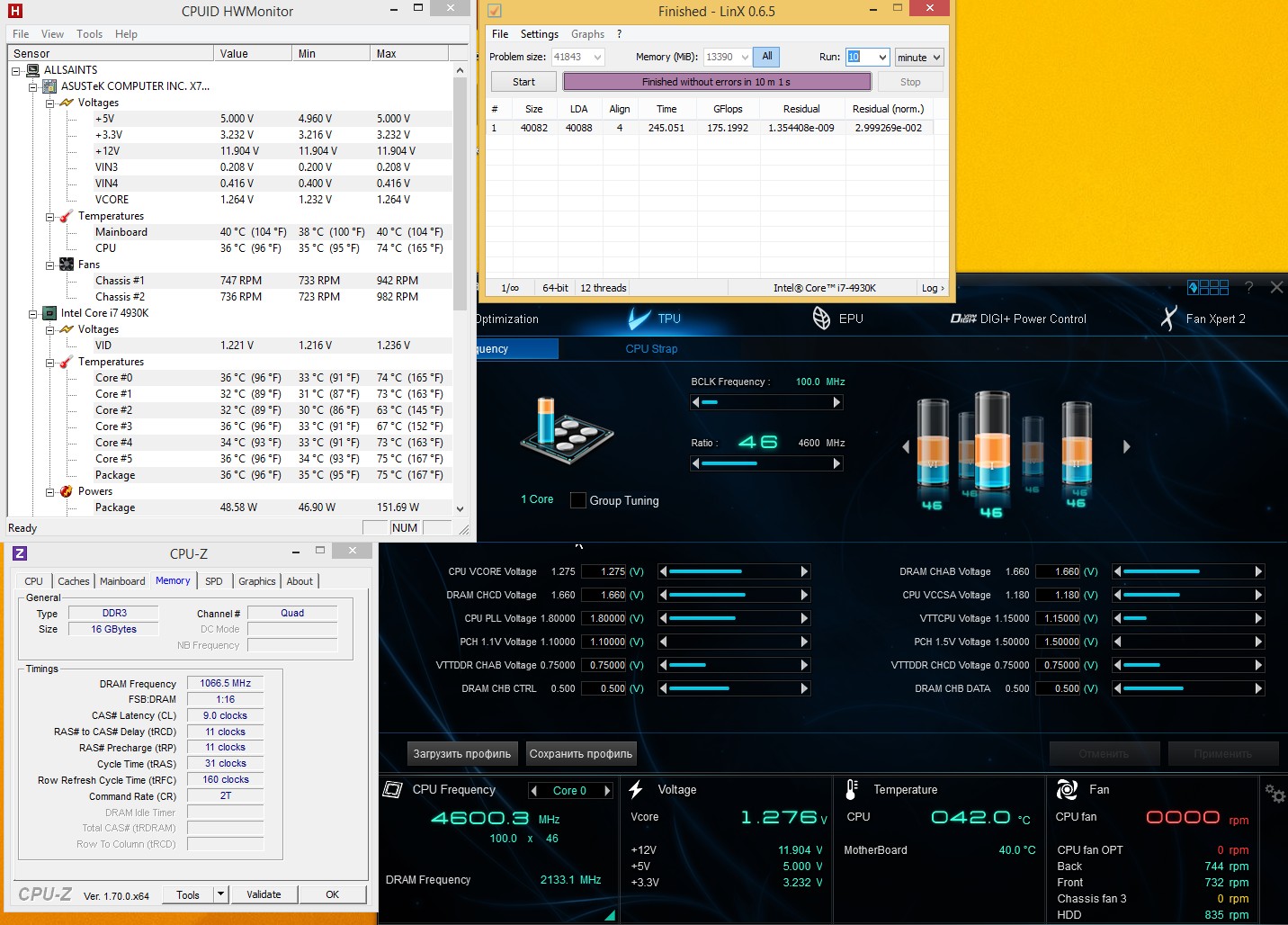Switch to the SPD tab in CPU-Z
Image resolution: width=1288 pixels, height=925 pixels.
214,581
